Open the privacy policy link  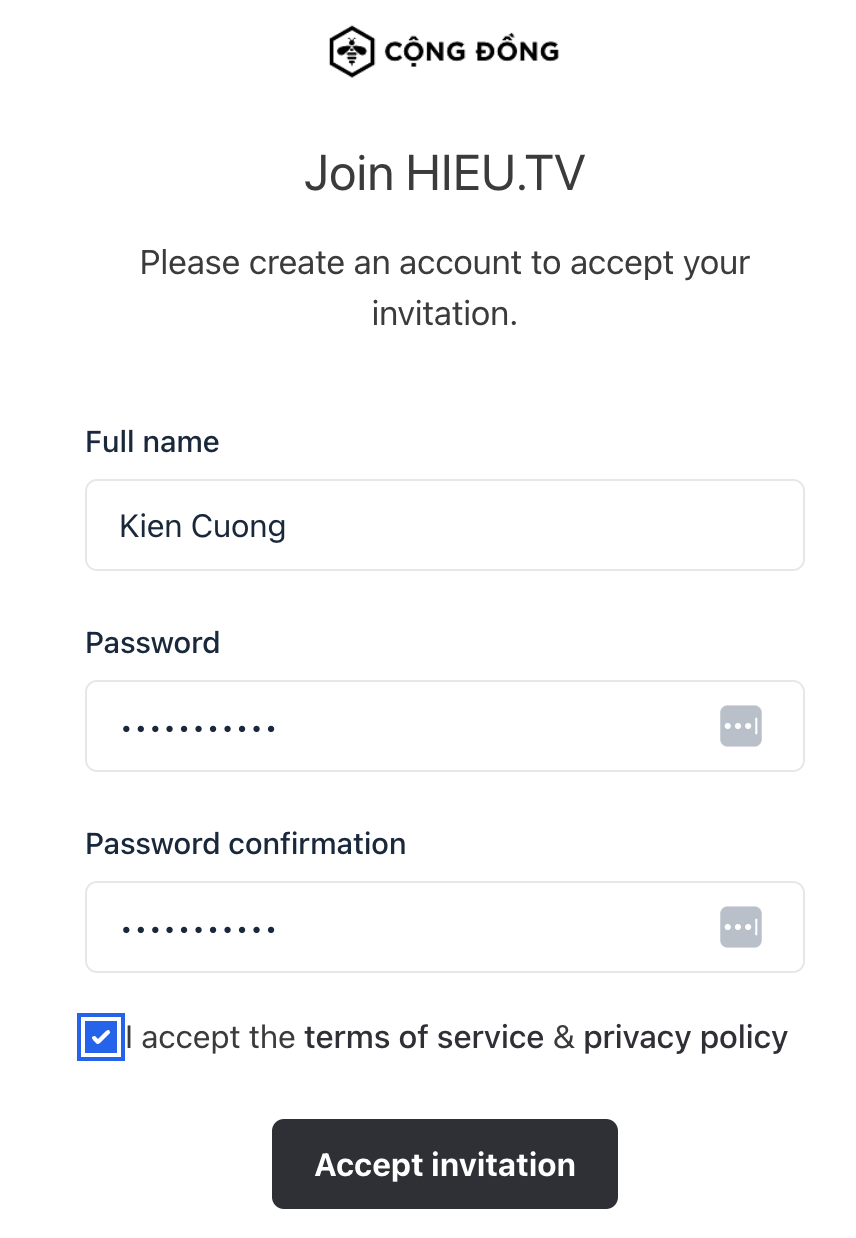click(x=685, y=1038)
